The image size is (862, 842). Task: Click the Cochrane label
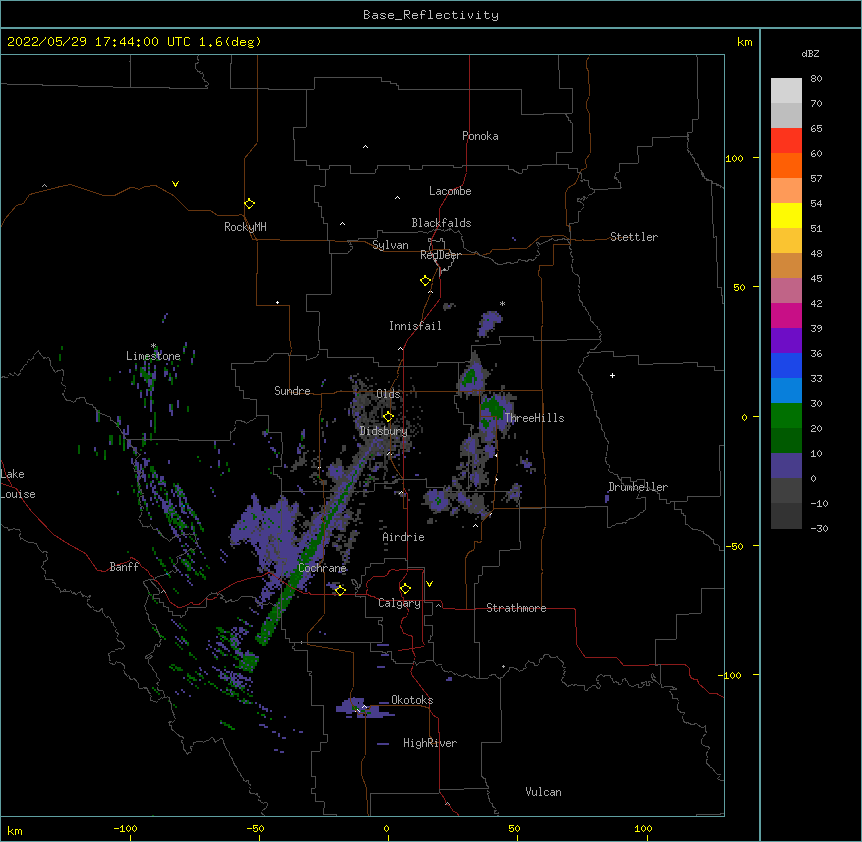pyautogui.click(x=322, y=568)
